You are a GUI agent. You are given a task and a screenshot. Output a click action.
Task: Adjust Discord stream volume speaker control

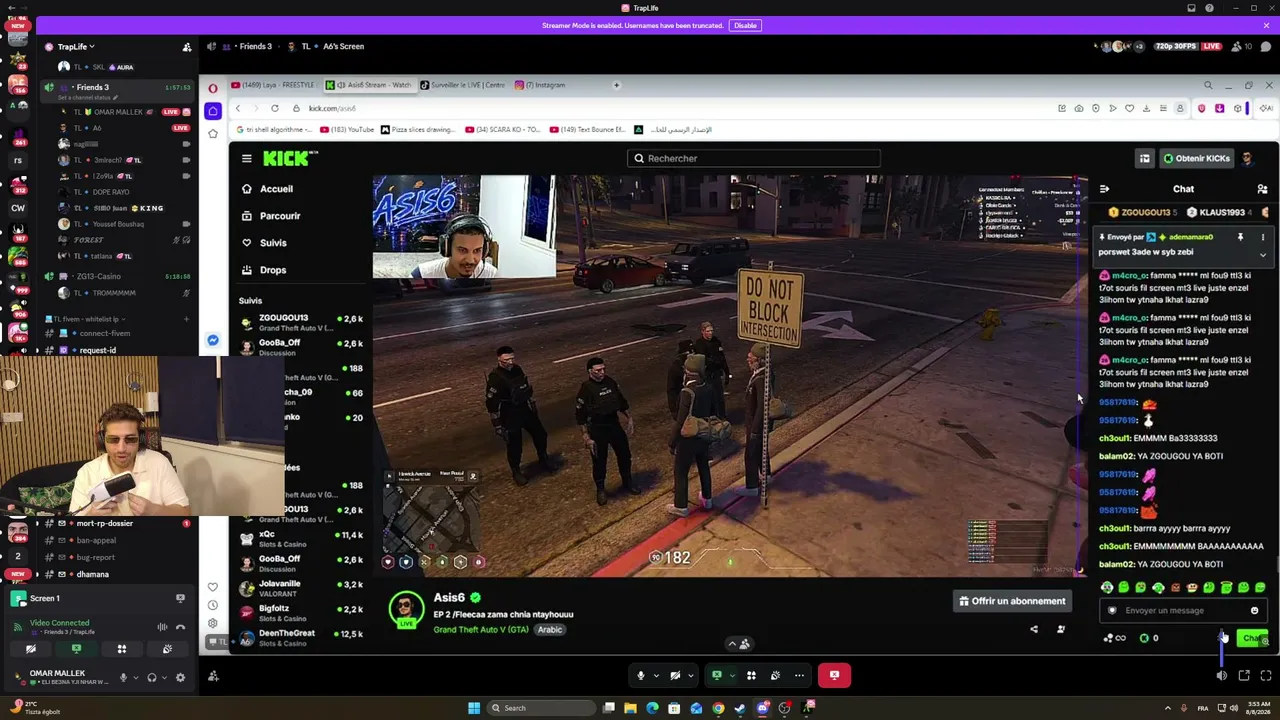pos(1222,676)
